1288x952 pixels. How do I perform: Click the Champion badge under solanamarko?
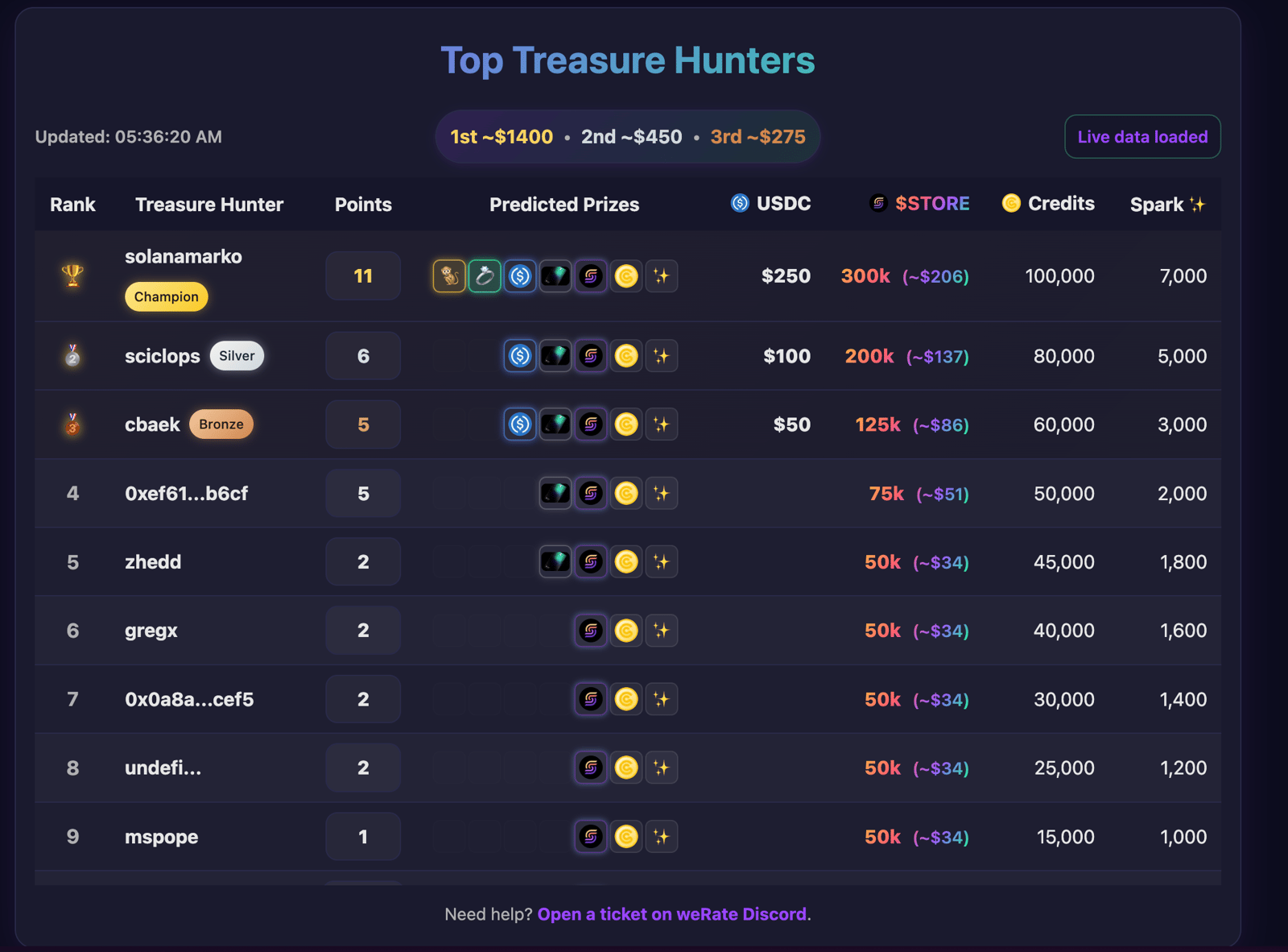click(x=166, y=297)
